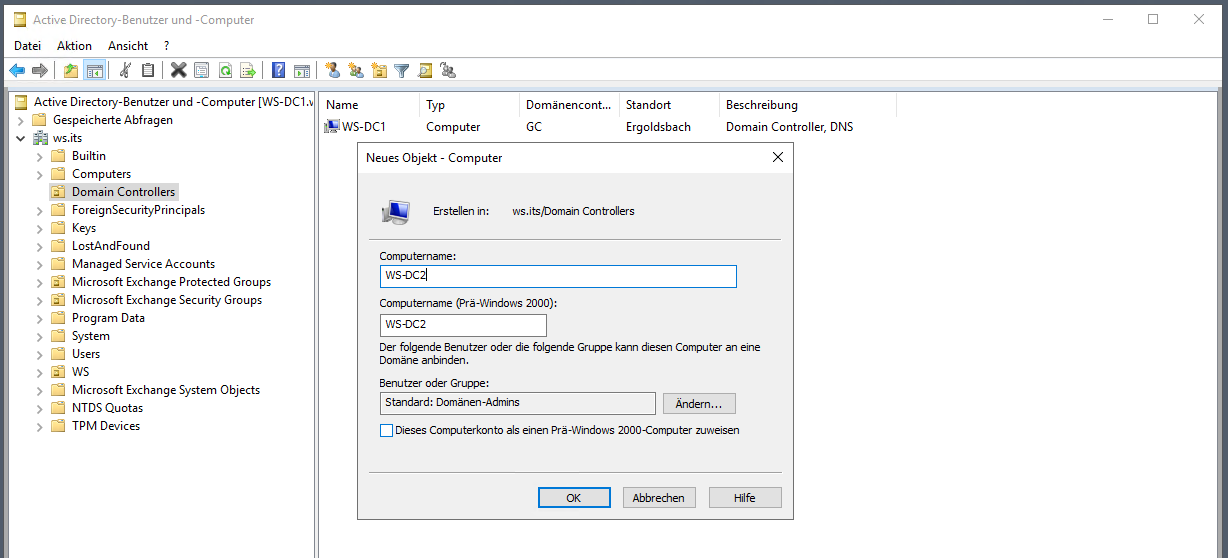Click the Benutzer oder Gruppe field
Viewport: 1228px width, 558px height.
coord(518,403)
